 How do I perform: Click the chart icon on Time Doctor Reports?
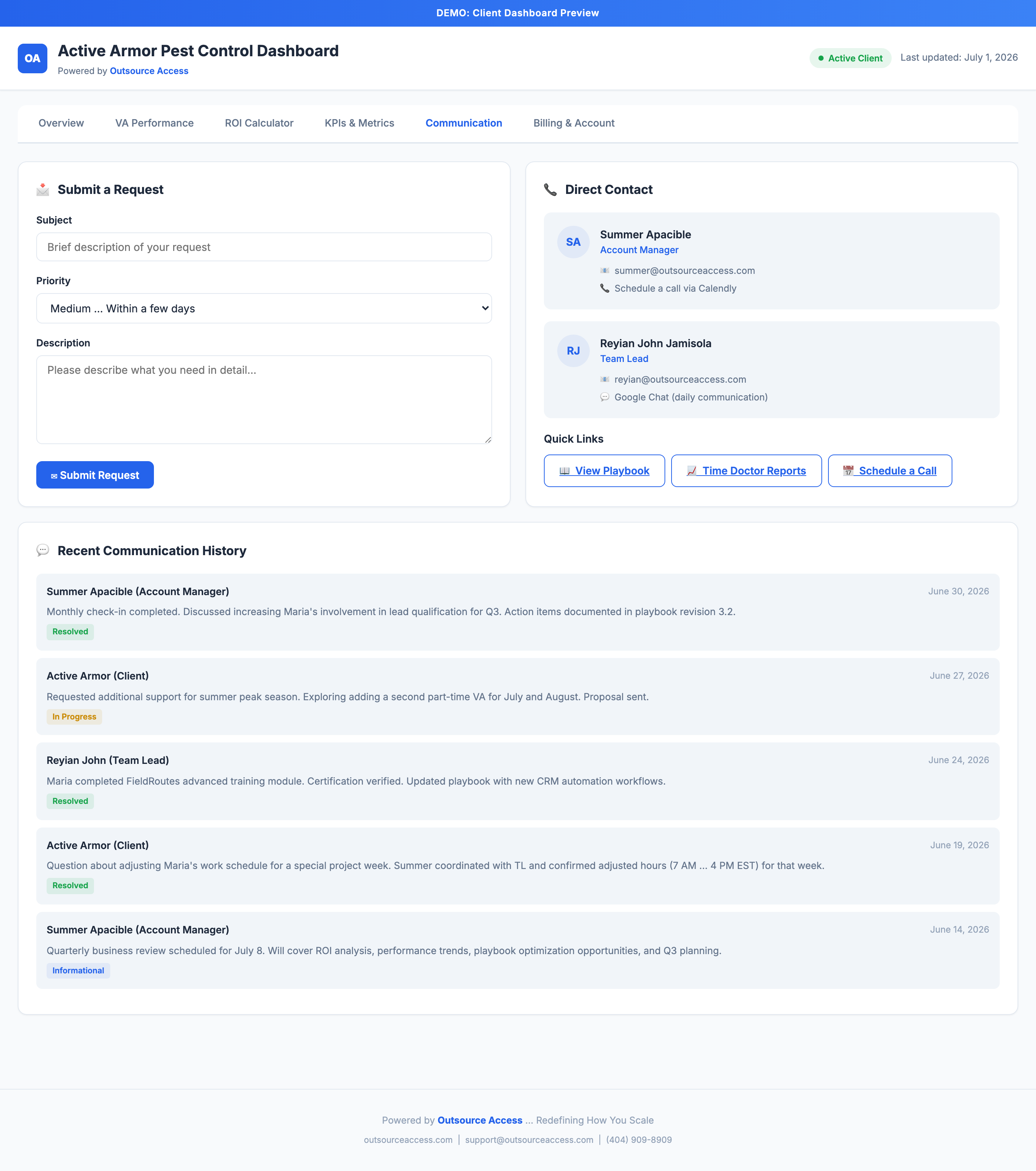(x=692, y=471)
